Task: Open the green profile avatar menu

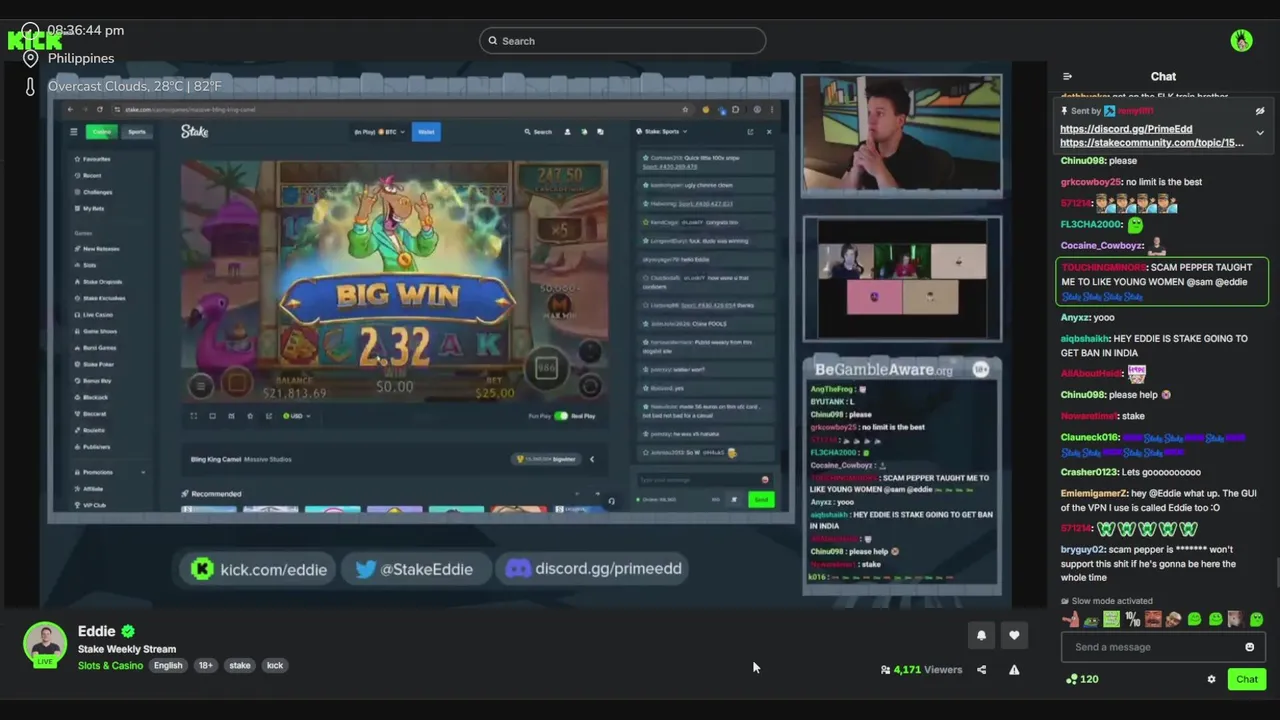Action: click(1241, 41)
